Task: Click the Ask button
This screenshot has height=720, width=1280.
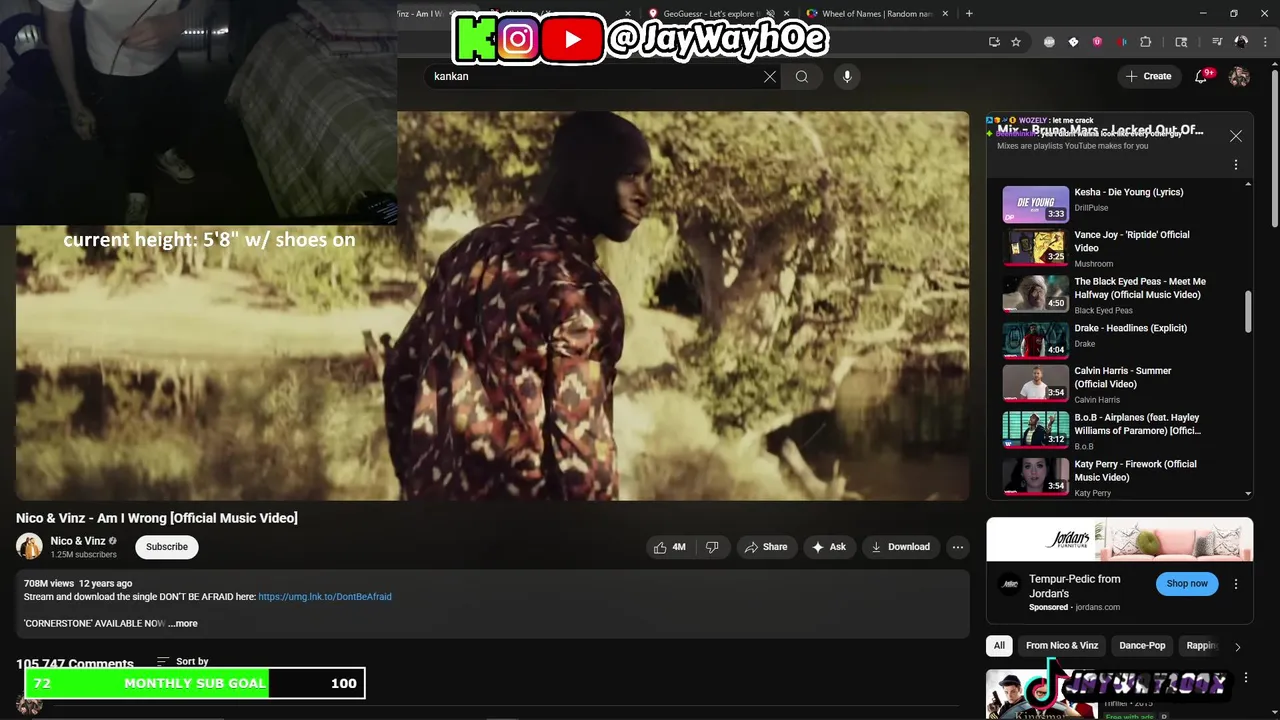Action: [x=829, y=547]
